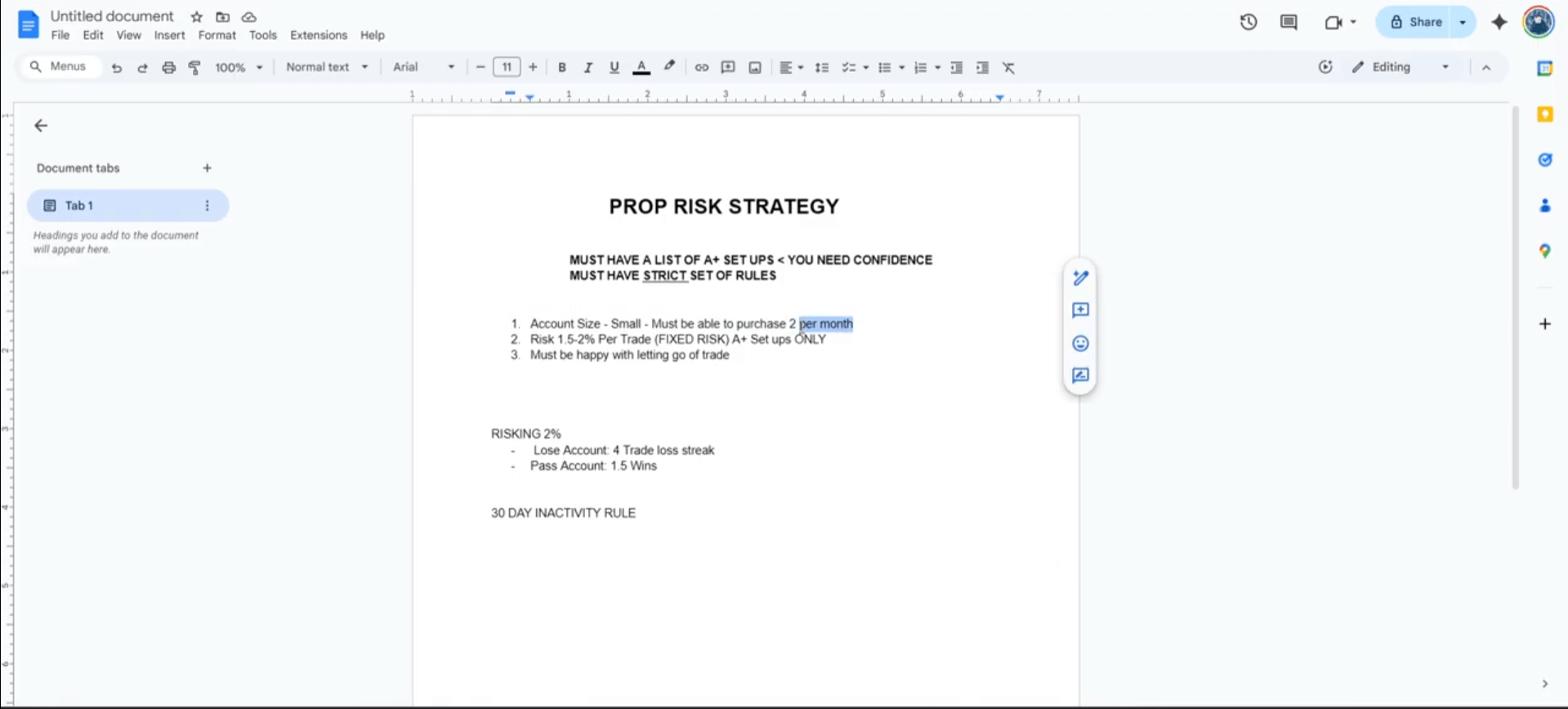Screen dimensions: 1568x709
Task: Open Google Keep side panel
Action: tap(1545, 114)
